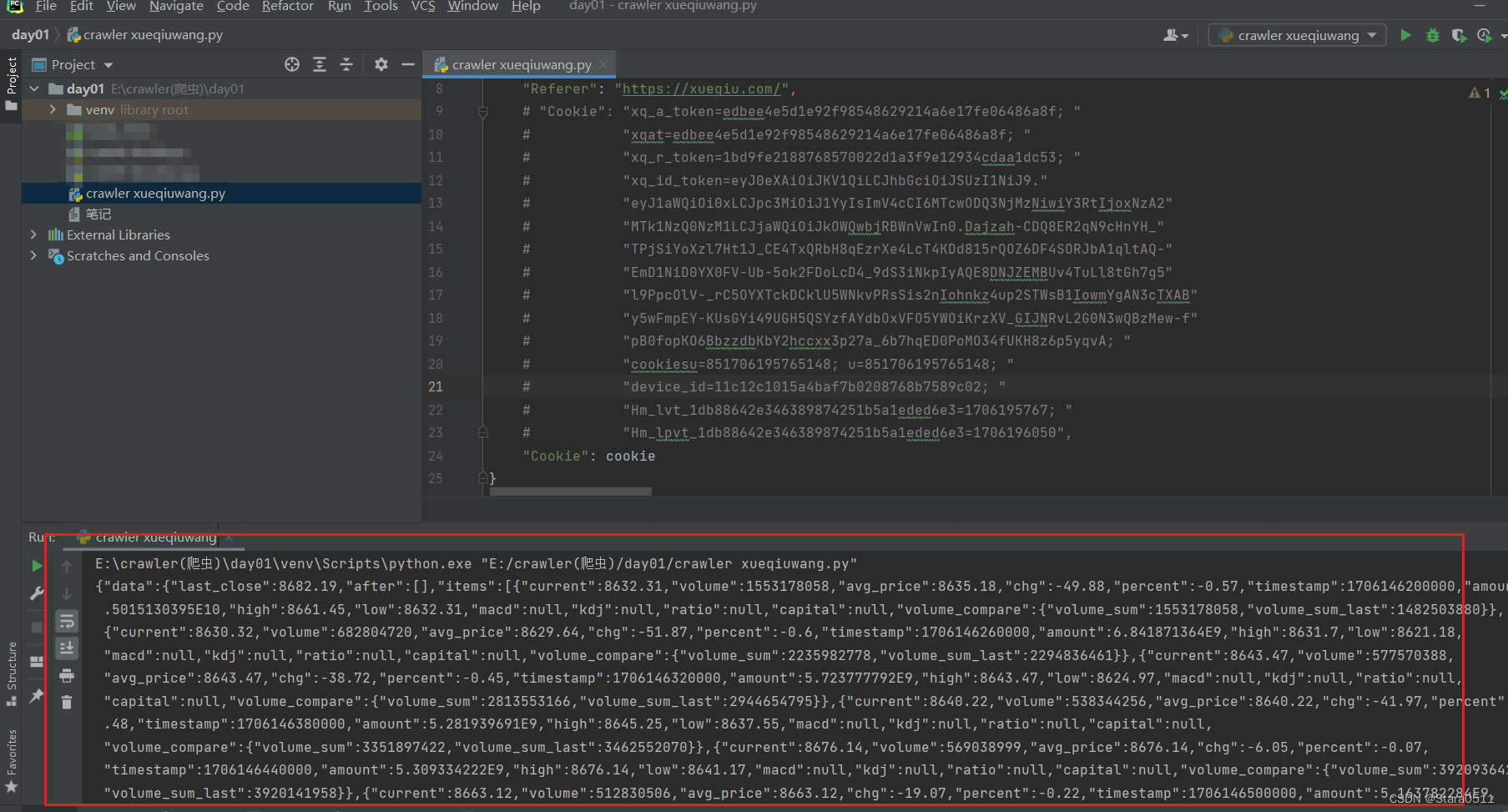Viewport: 1508px width, 812px height.
Task: Click the Profile run icon in the top toolbar
Action: coord(1485,35)
